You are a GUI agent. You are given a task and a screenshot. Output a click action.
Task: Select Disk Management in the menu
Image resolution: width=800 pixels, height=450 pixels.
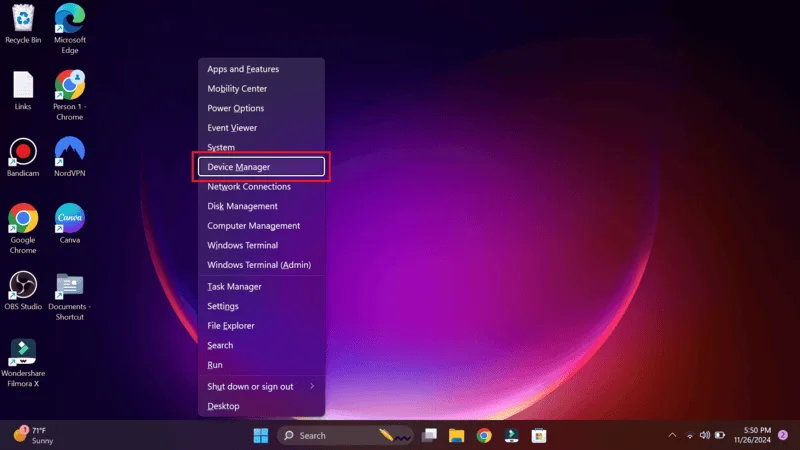point(261,206)
